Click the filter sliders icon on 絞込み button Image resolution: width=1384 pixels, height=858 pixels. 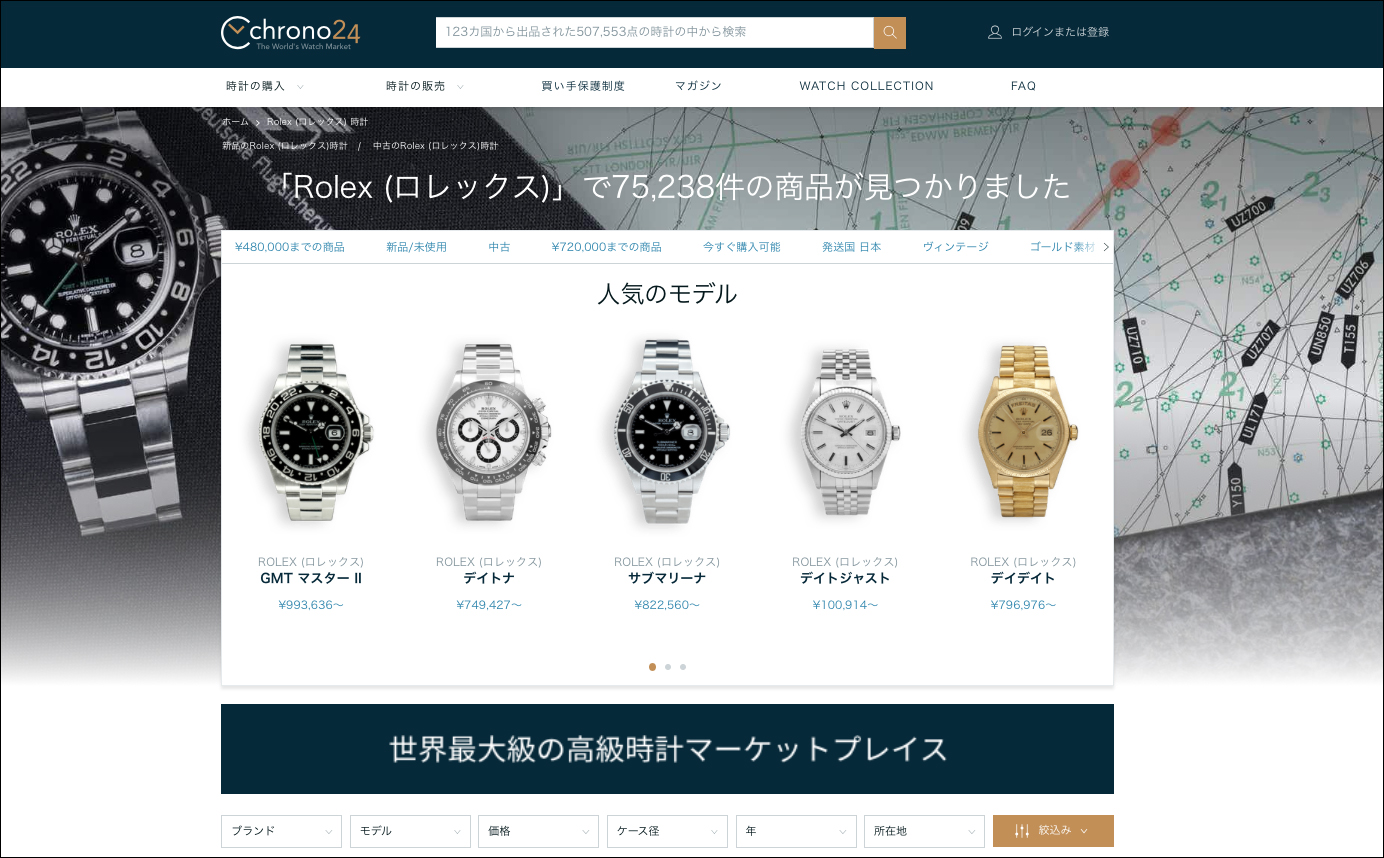1022,831
